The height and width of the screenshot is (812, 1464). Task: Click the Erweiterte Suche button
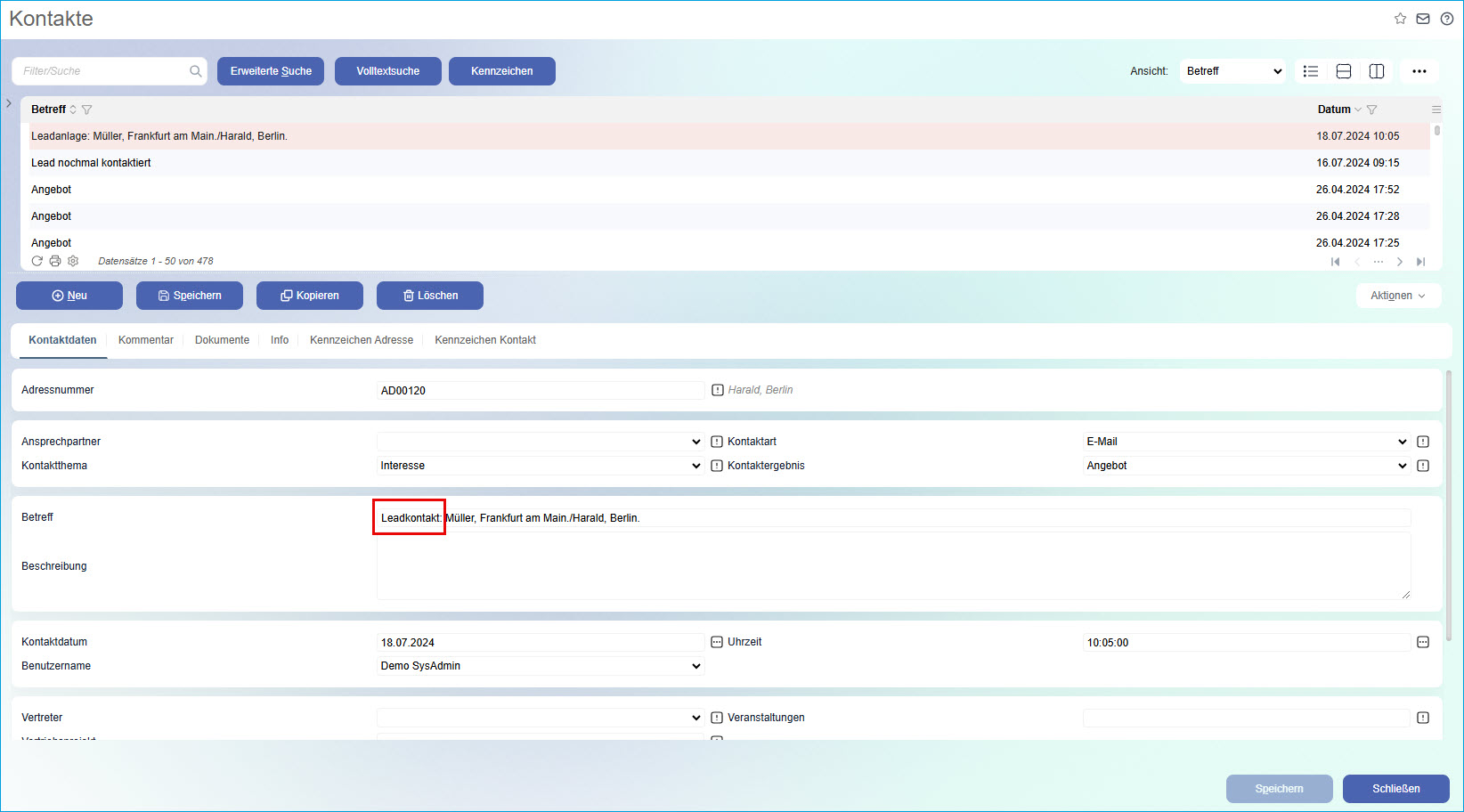point(271,71)
